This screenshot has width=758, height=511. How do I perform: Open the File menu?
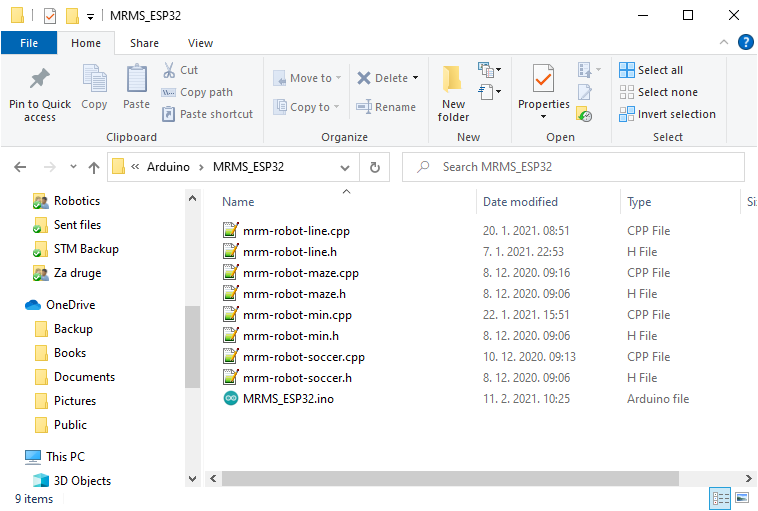tap(28, 43)
